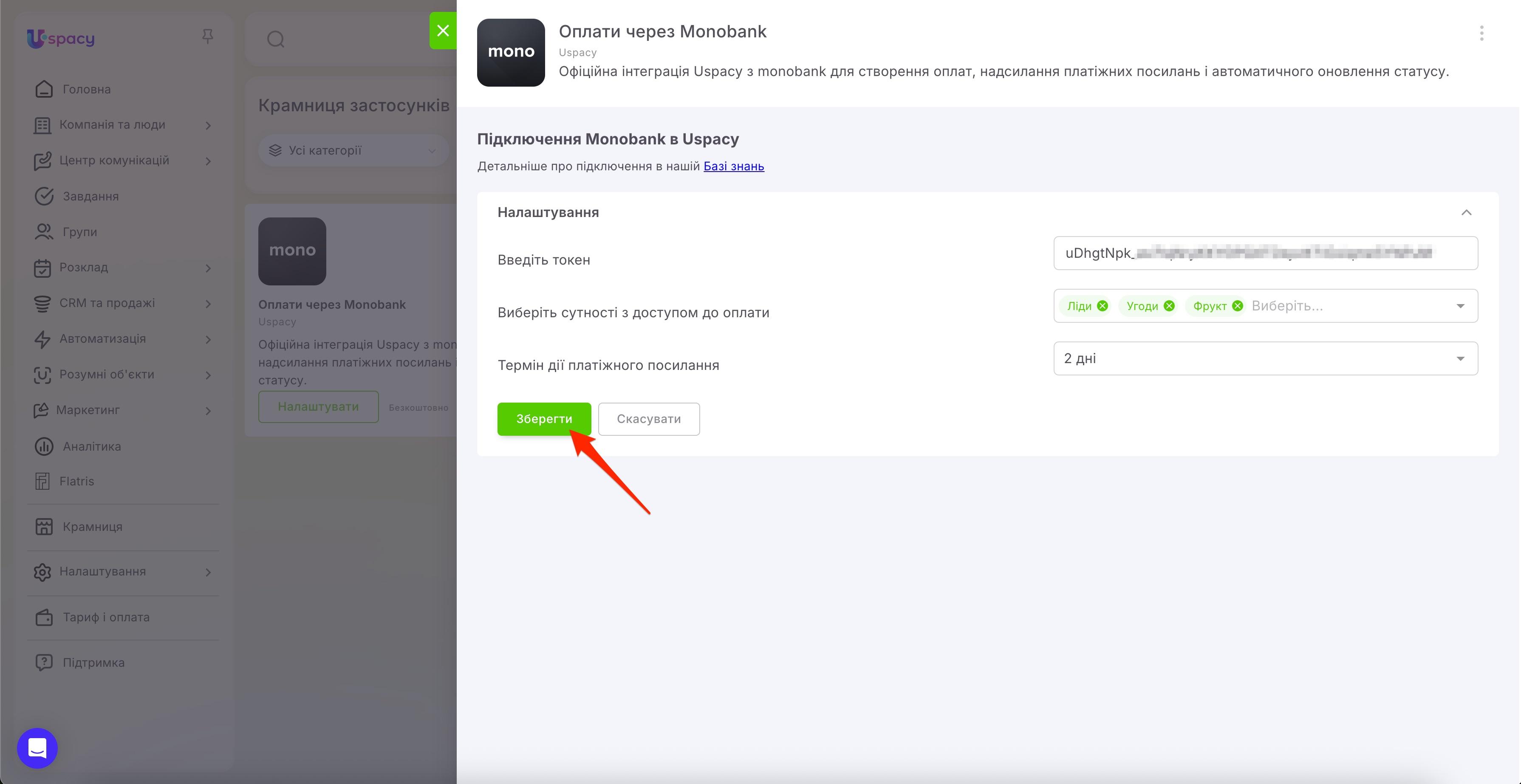Image resolution: width=1521 pixels, height=784 pixels.
Task: Open Аналітика chart icon
Action: (44, 446)
